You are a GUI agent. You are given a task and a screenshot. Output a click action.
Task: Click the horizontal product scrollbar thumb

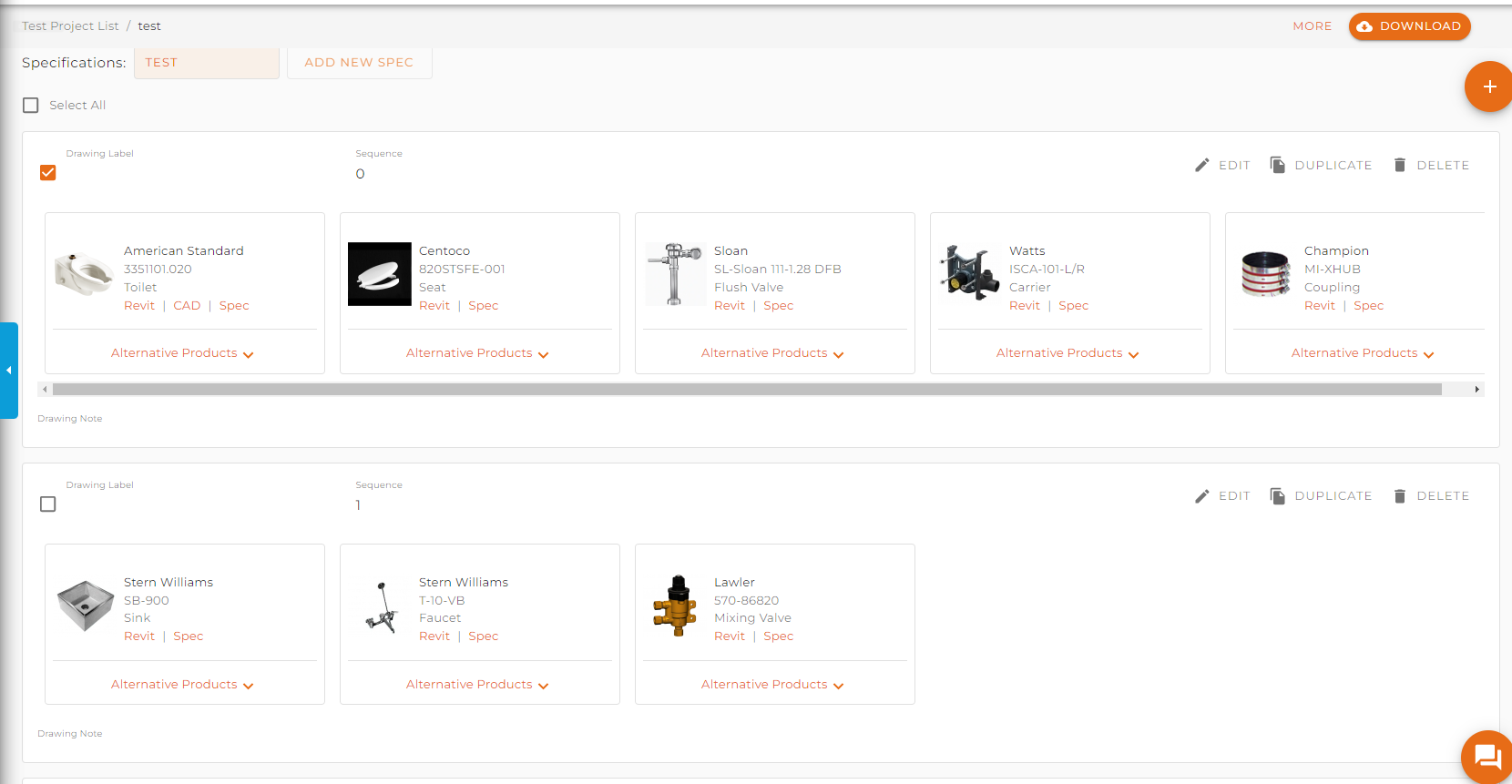747,389
